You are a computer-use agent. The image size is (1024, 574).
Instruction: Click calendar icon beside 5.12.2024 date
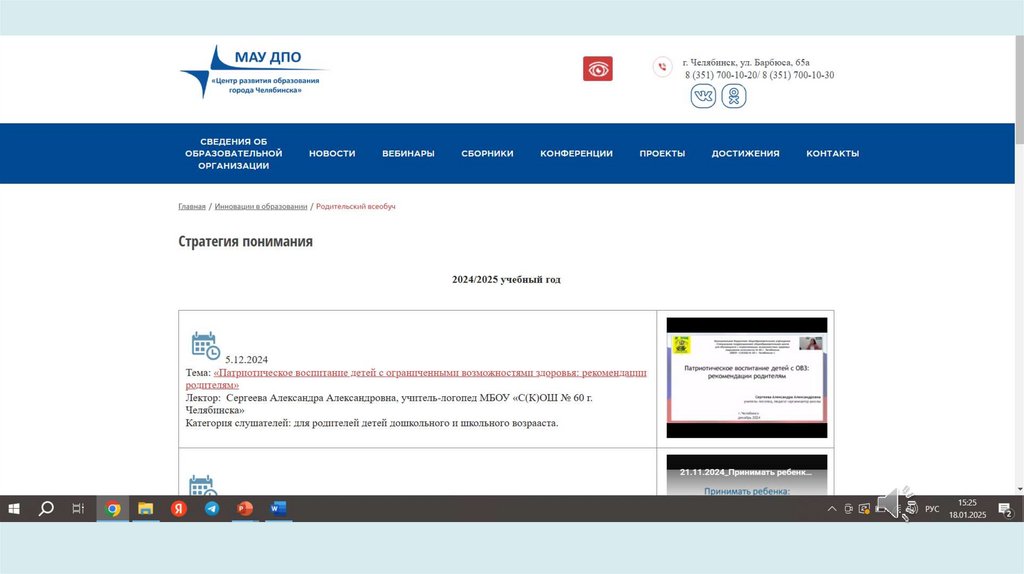[204, 345]
